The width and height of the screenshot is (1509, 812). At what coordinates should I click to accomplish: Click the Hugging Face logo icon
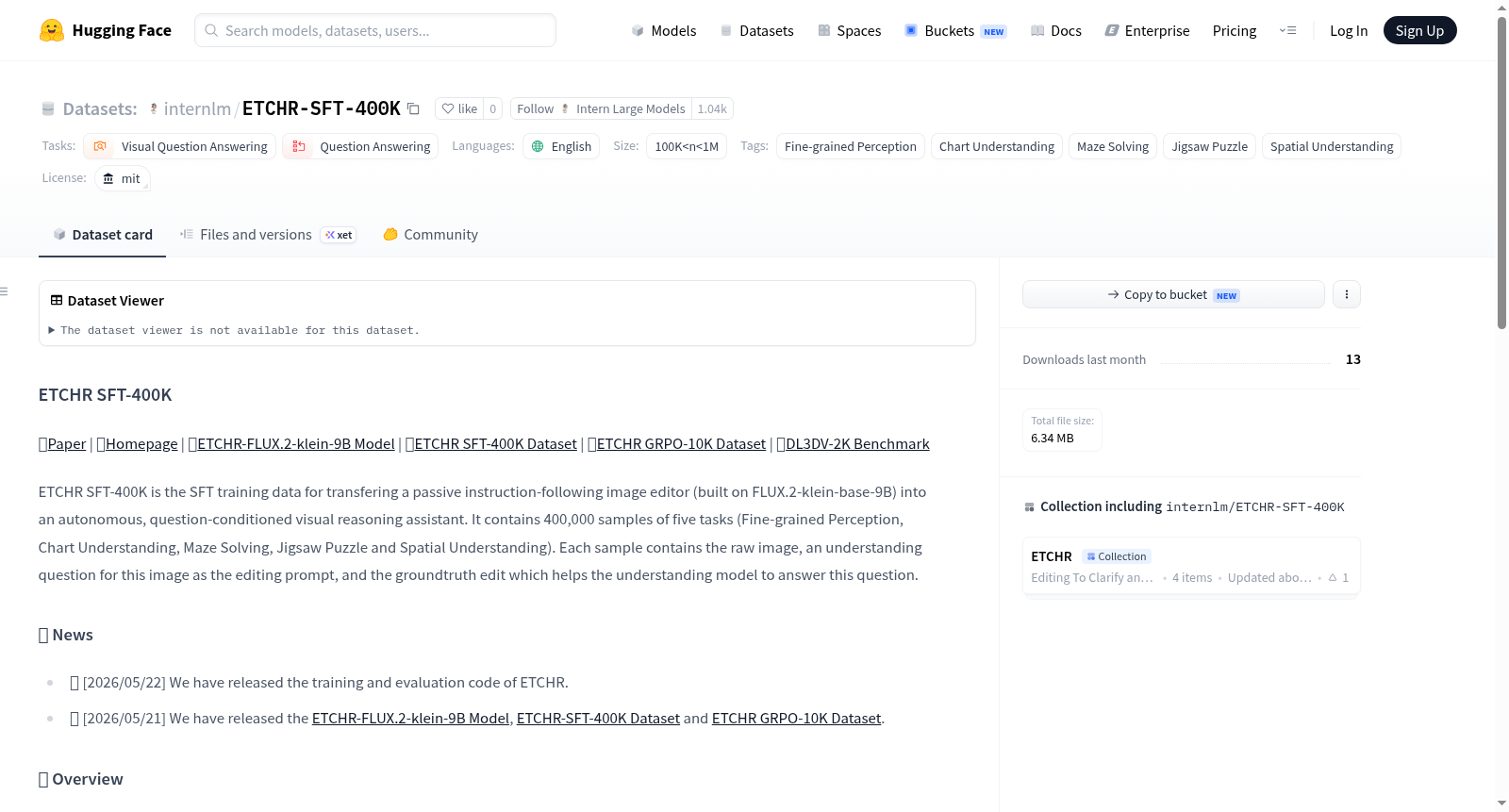tap(52, 30)
